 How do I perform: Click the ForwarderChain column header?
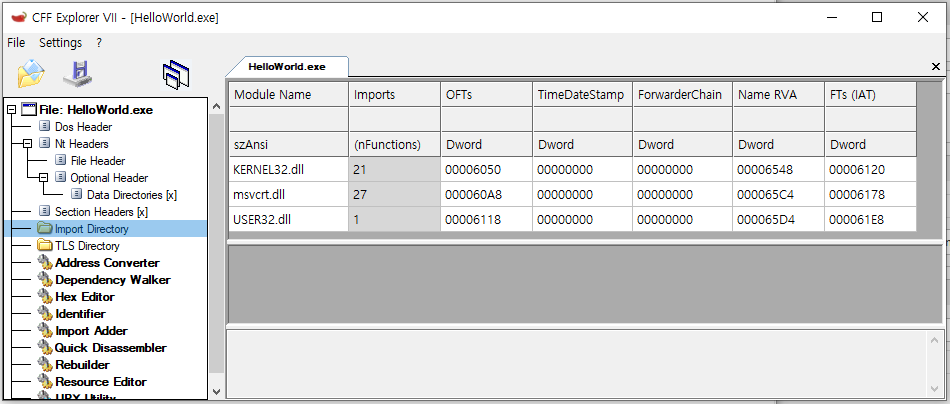tap(683, 94)
